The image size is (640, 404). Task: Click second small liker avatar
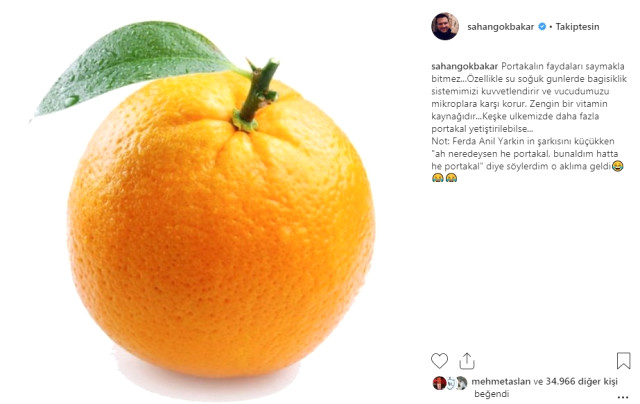click(450, 383)
